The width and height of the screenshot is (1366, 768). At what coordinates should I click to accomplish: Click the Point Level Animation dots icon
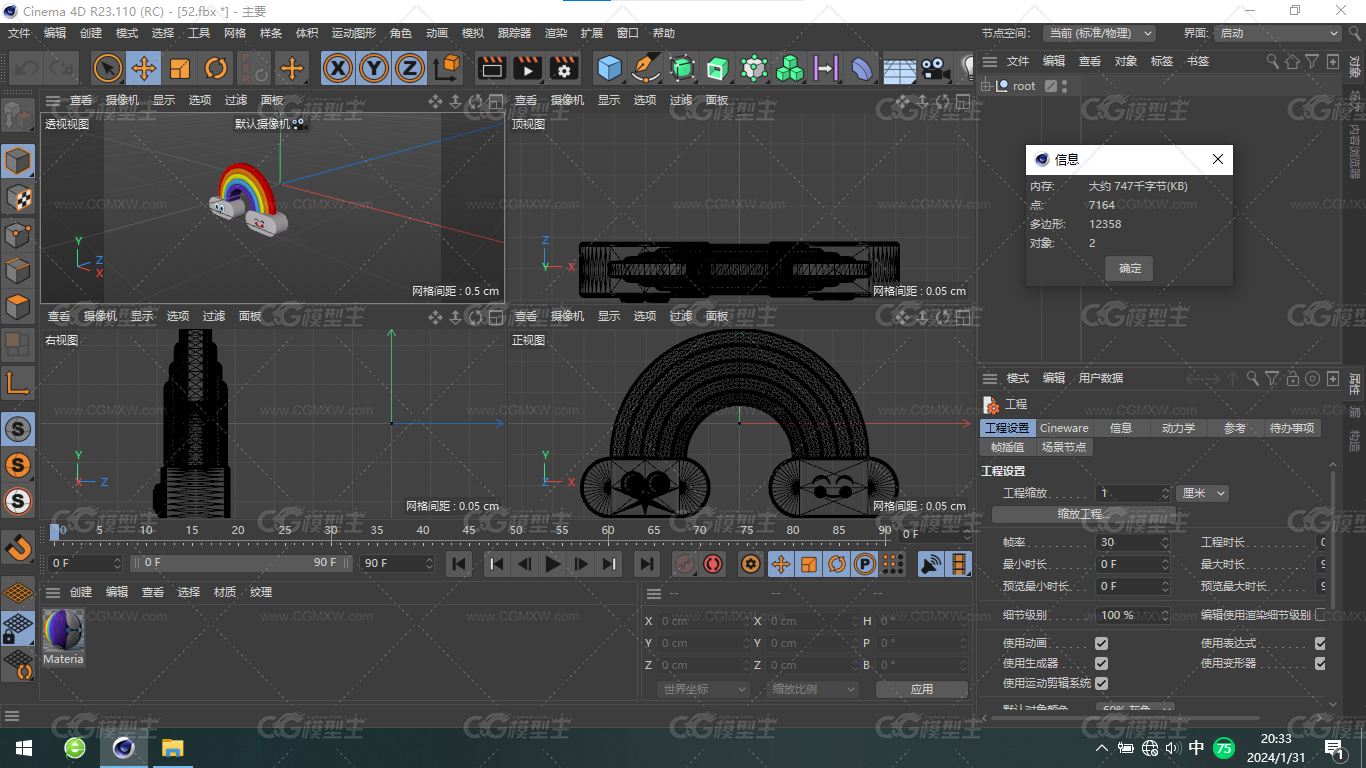(x=893, y=564)
